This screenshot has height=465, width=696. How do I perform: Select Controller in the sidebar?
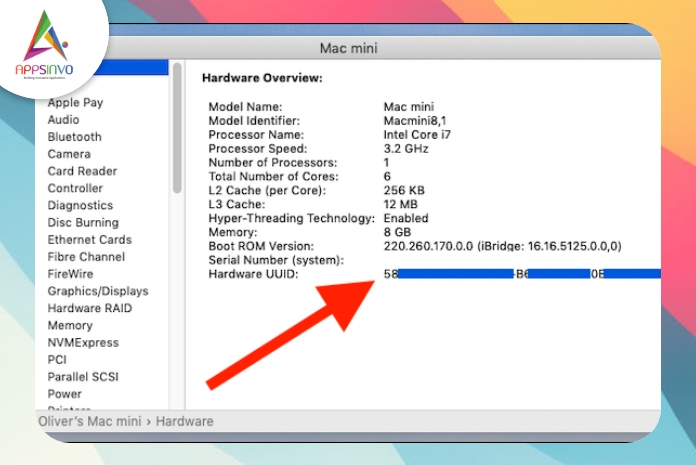click(x=75, y=188)
